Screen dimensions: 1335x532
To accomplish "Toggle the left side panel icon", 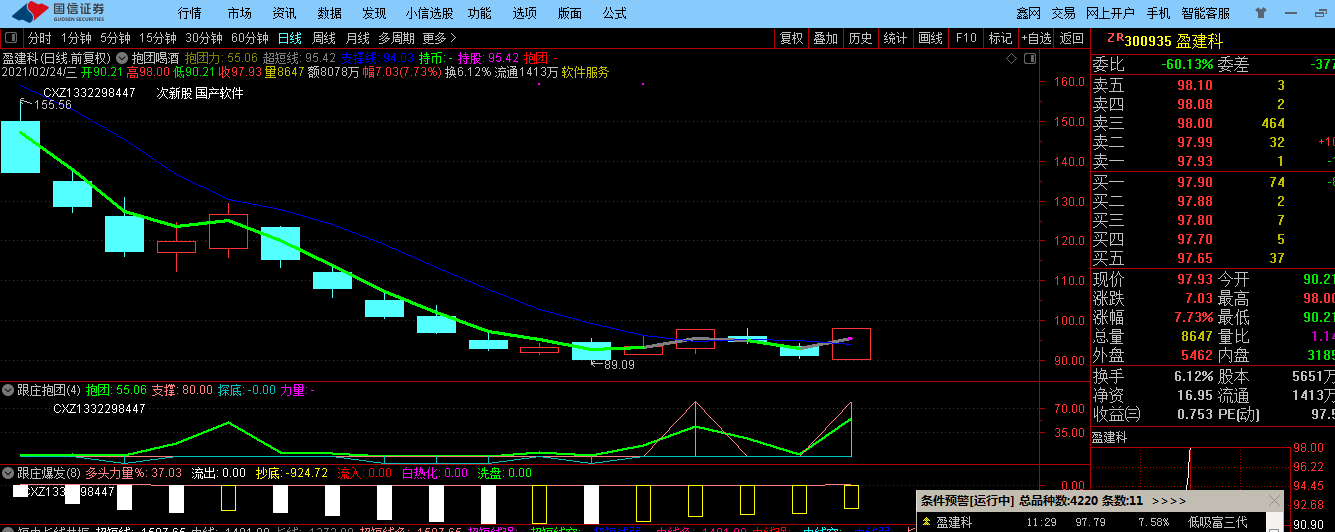I will tap(10, 38).
